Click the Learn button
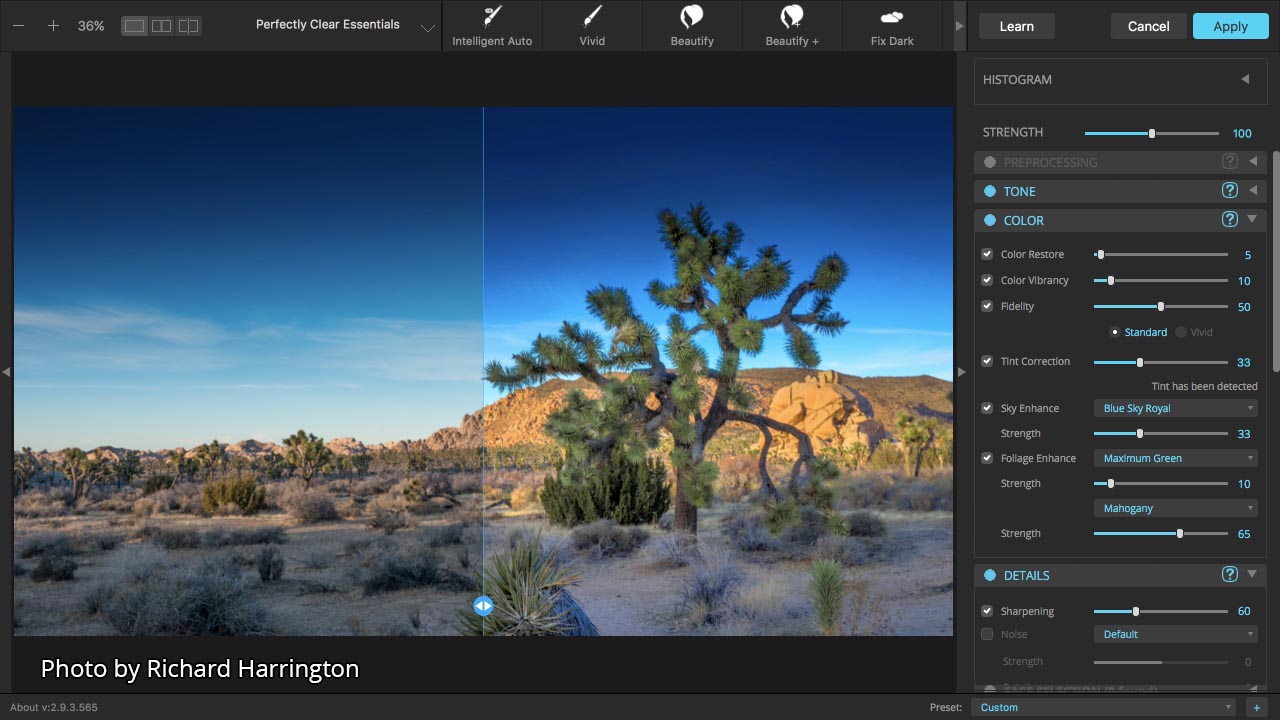 tap(1016, 26)
